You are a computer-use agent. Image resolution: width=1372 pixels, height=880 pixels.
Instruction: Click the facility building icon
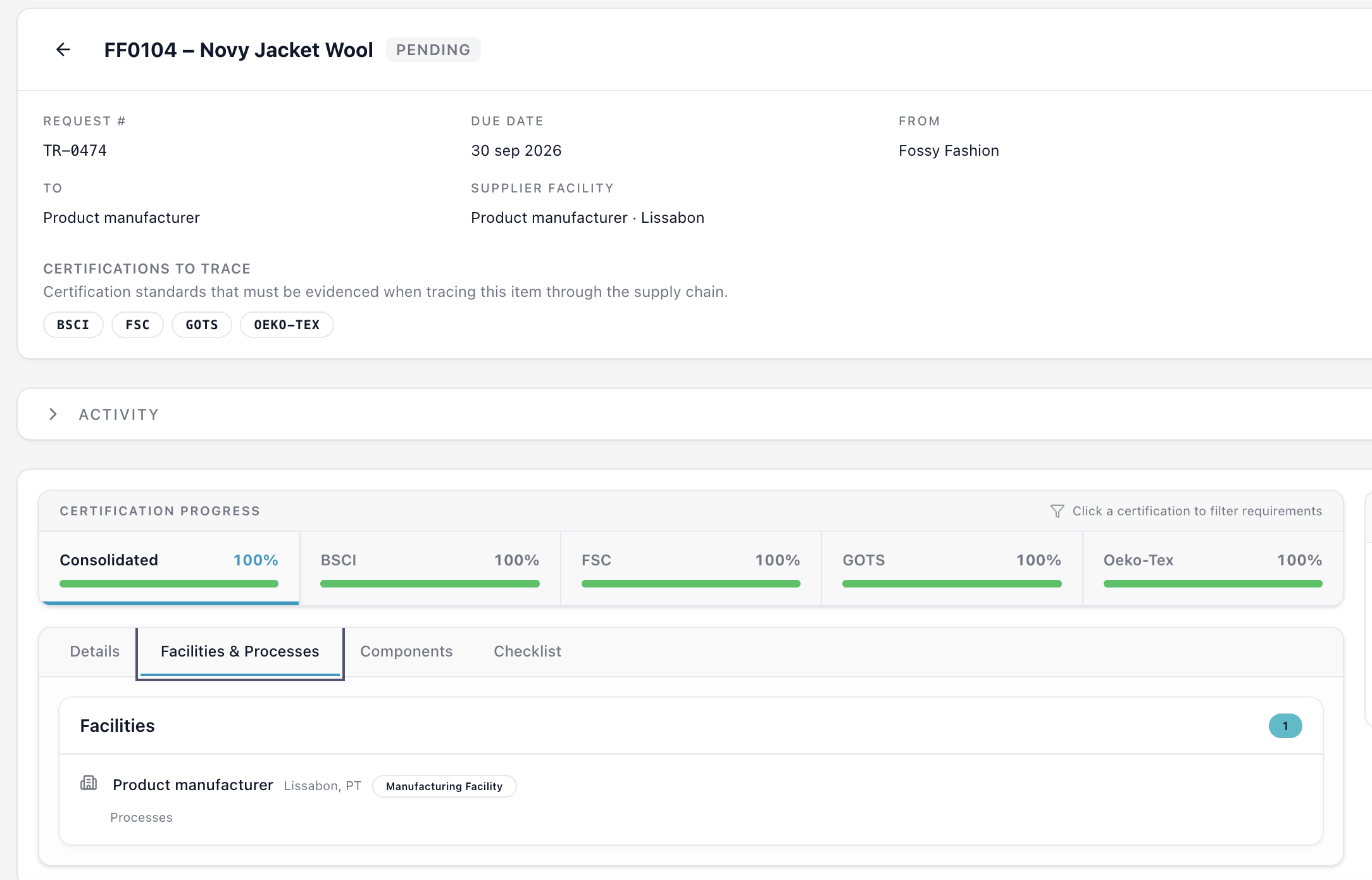pos(89,783)
